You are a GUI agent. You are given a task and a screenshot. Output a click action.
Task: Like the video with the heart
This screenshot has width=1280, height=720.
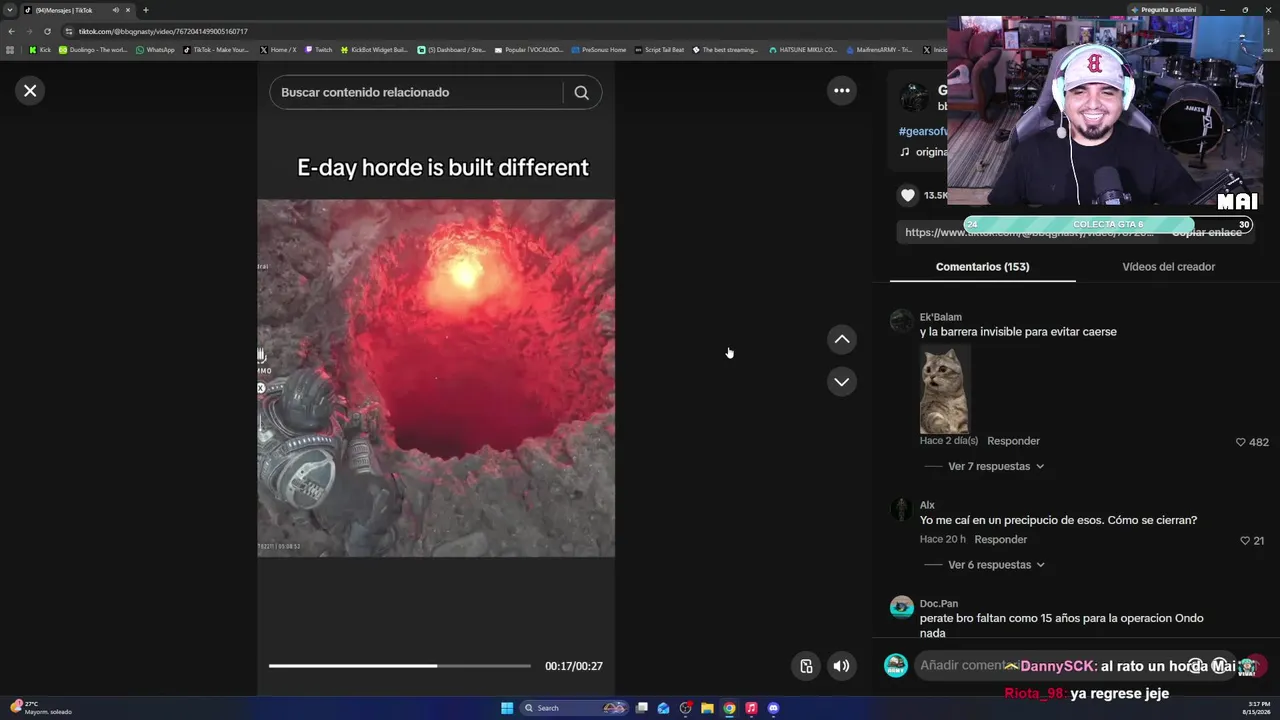[x=908, y=195]
